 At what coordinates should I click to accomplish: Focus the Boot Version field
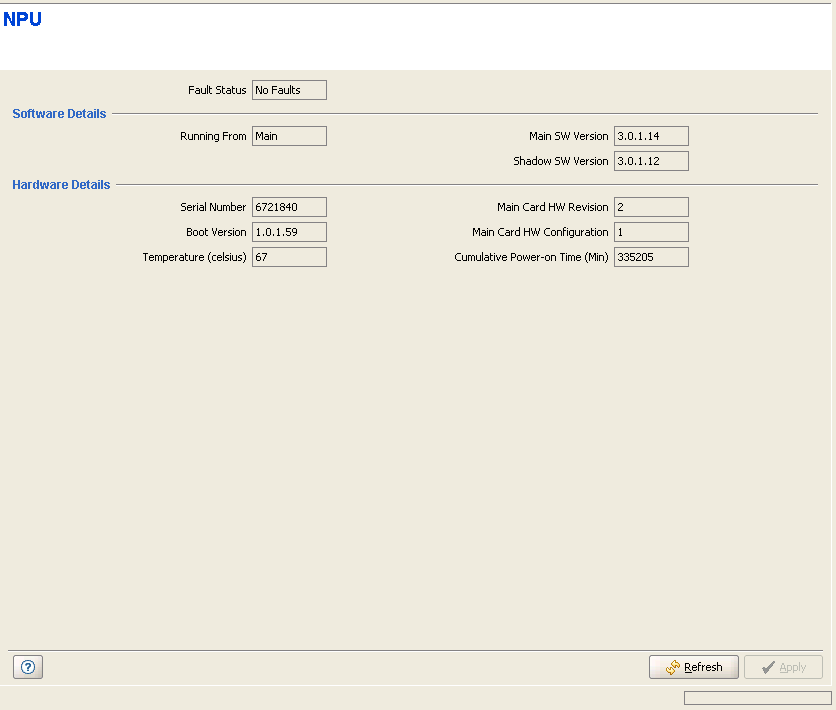tap(289, 232)
